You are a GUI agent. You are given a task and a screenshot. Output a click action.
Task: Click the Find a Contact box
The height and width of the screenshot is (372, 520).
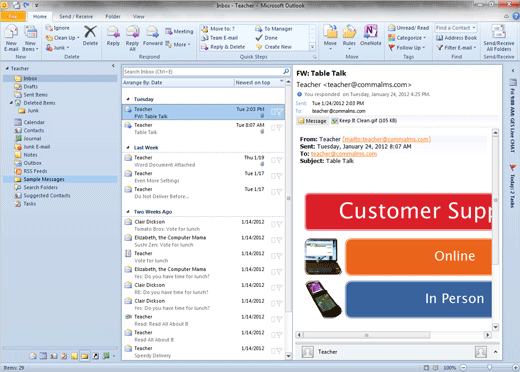pyautogui.click(x=455, y=28)
